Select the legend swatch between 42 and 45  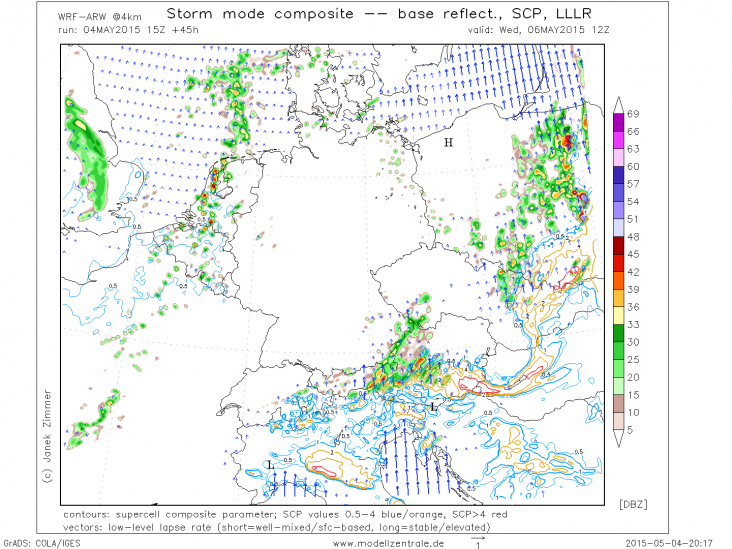pos(619,263)
